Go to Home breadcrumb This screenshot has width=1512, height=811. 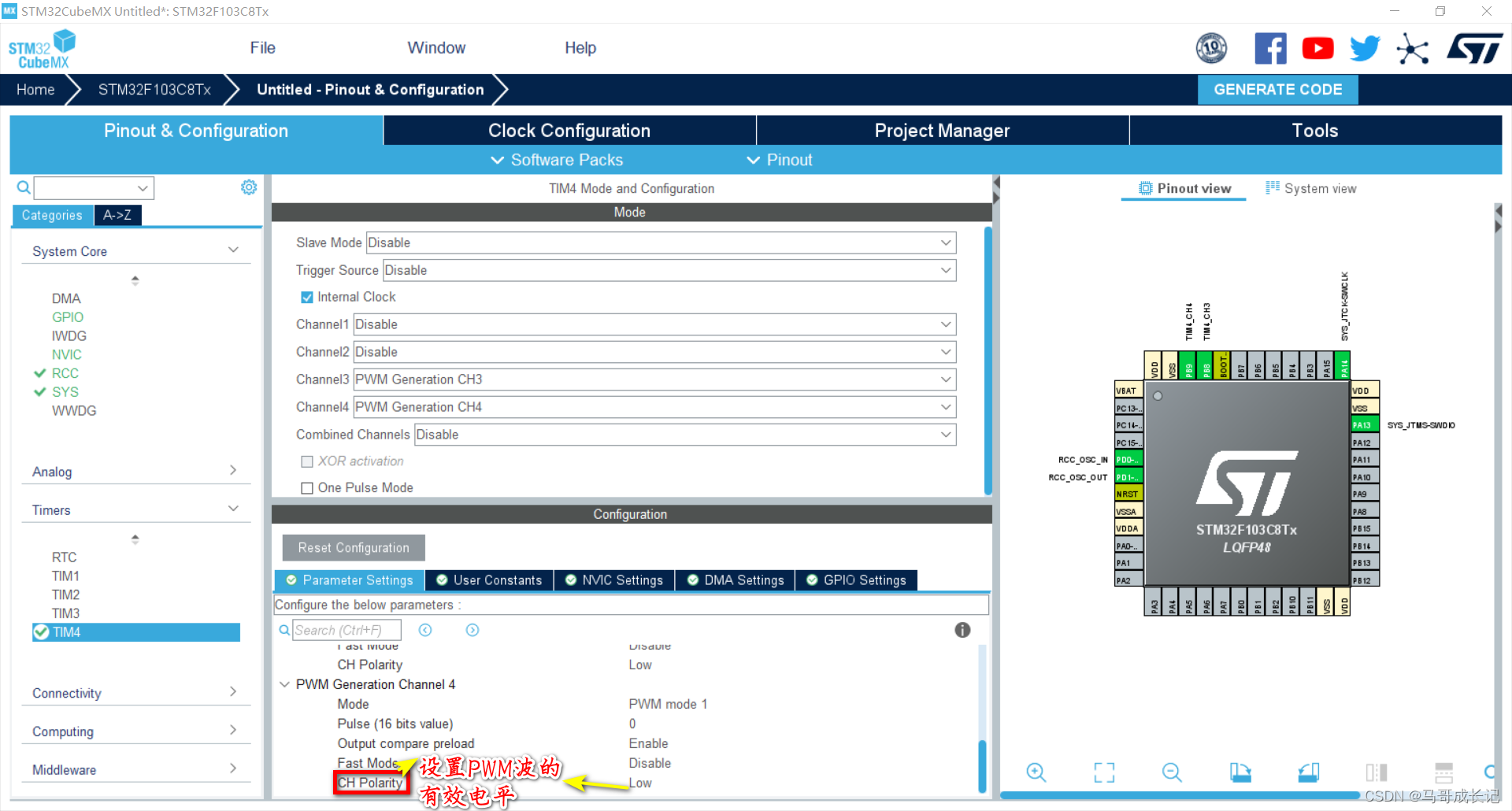[x=35, y=90]
